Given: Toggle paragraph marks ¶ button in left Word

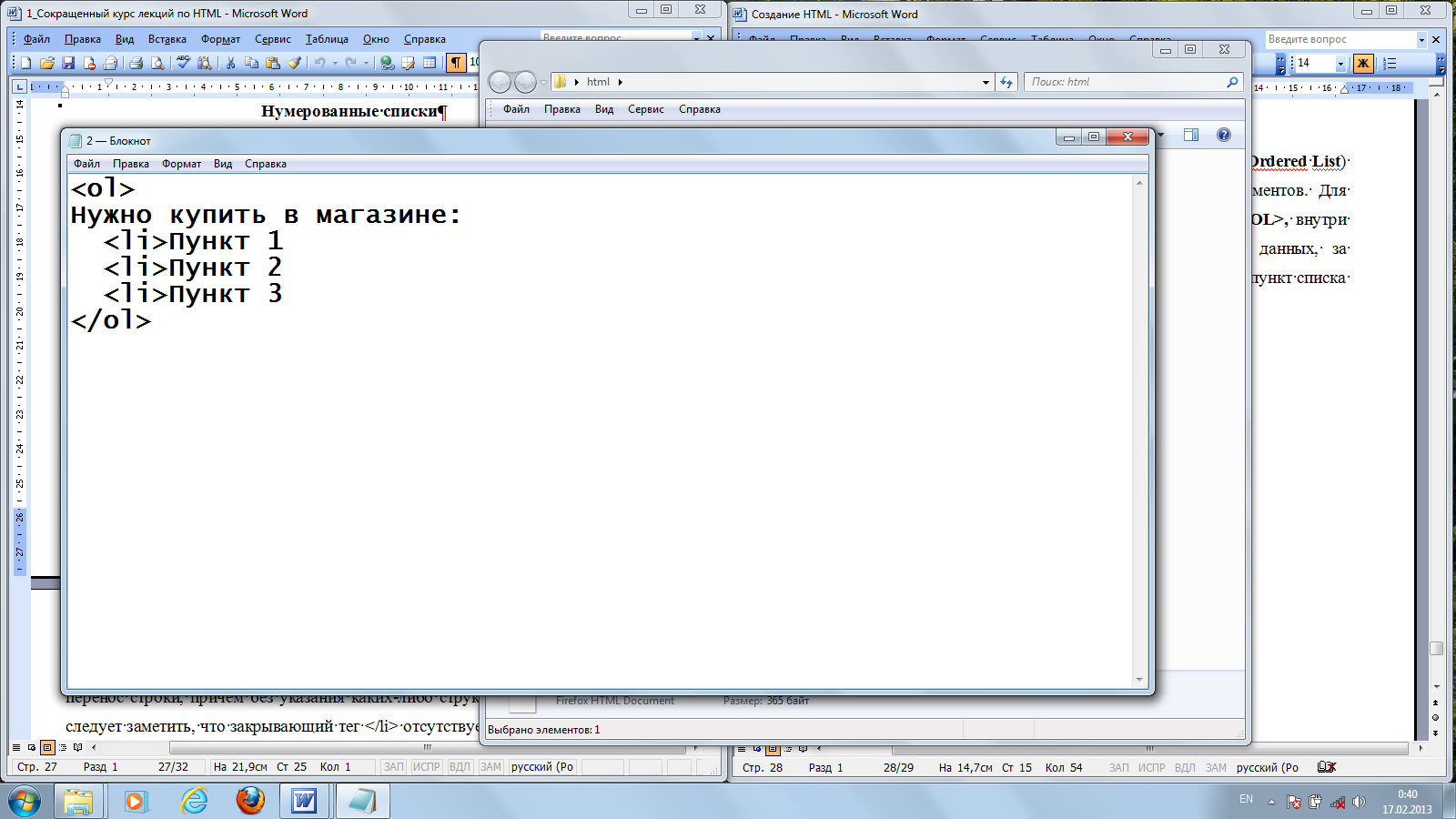Looking at the screenshot, I should 456,63.
